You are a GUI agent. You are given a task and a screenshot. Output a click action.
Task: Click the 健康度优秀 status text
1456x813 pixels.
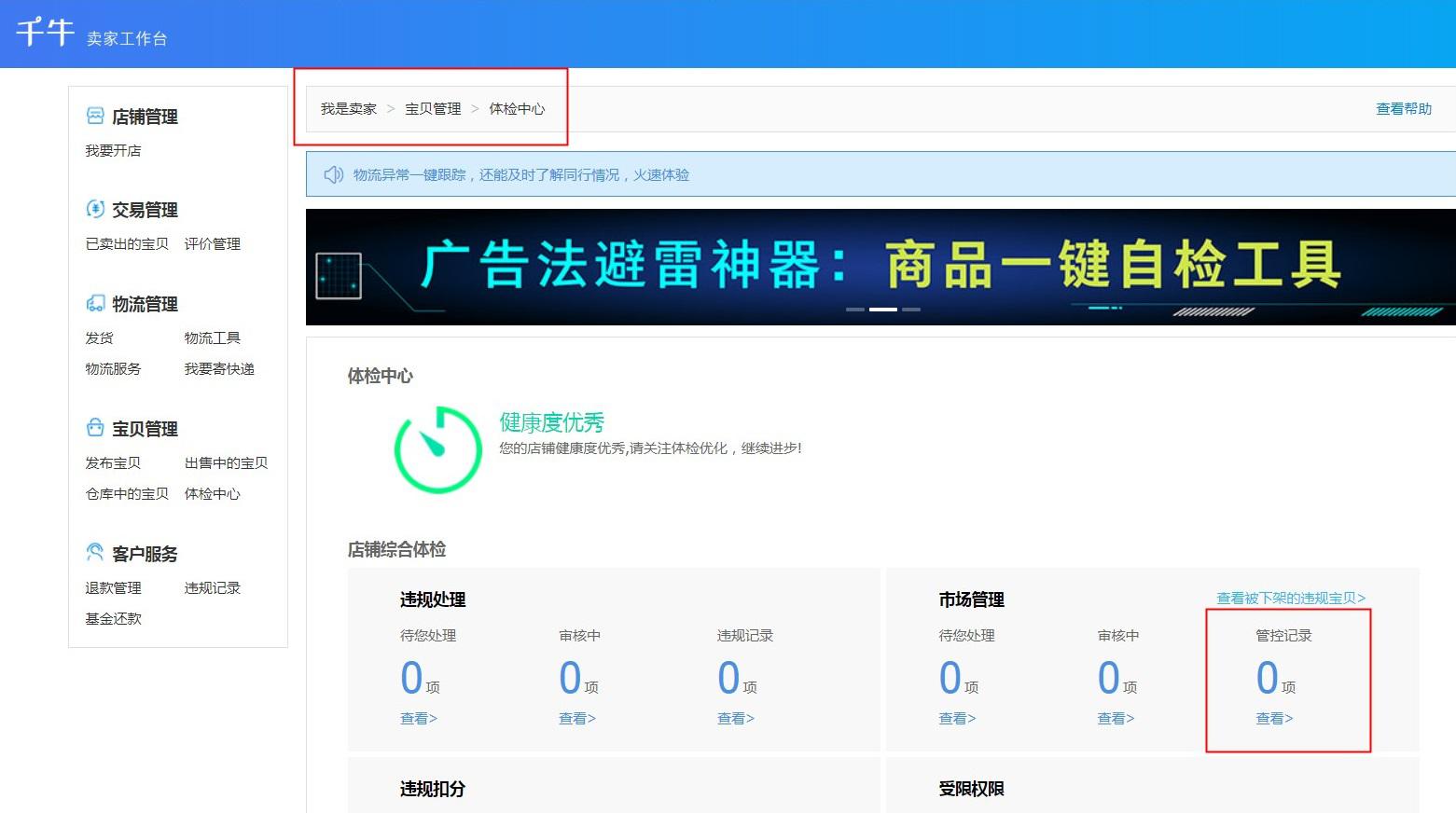(x=551, y=422)
